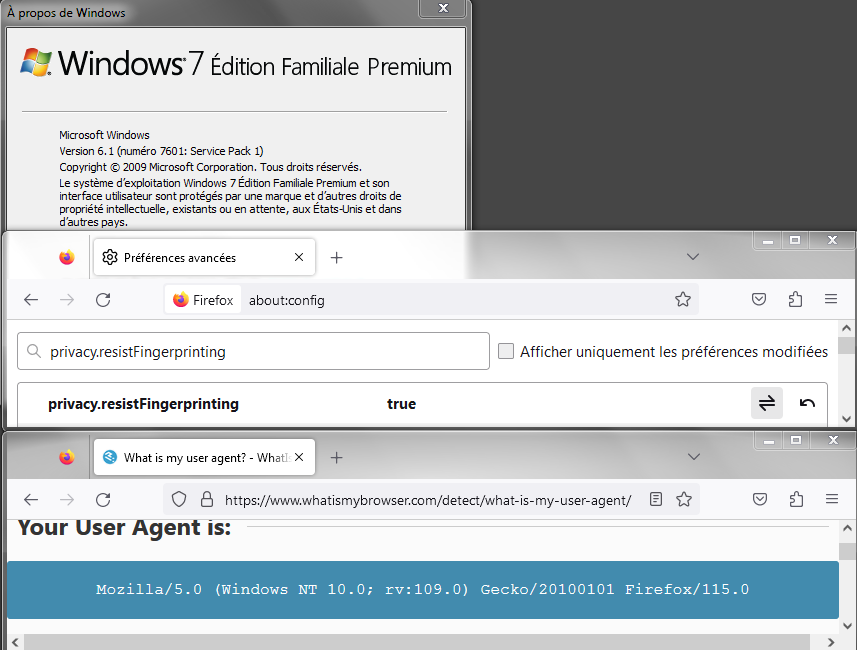This screenshot has width=857, height=650.
Task: Open the application menu in whatismybrowser window
Action: click(x=832, y=499)
